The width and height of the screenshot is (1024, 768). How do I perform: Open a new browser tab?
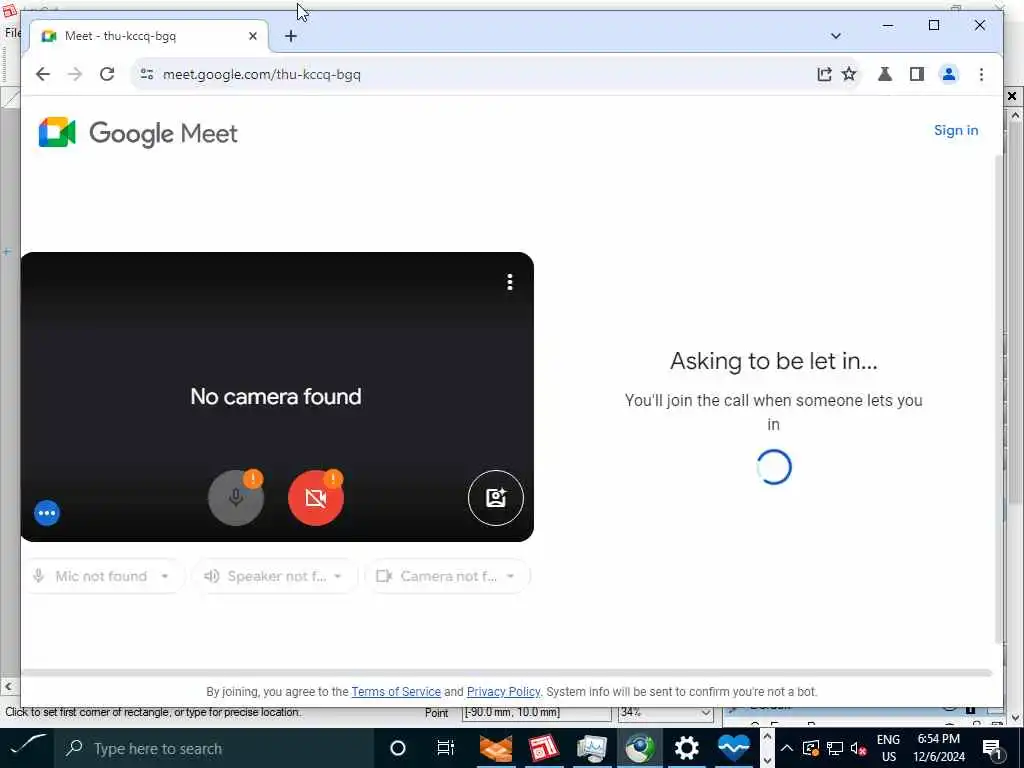click(x=291, y=36)
